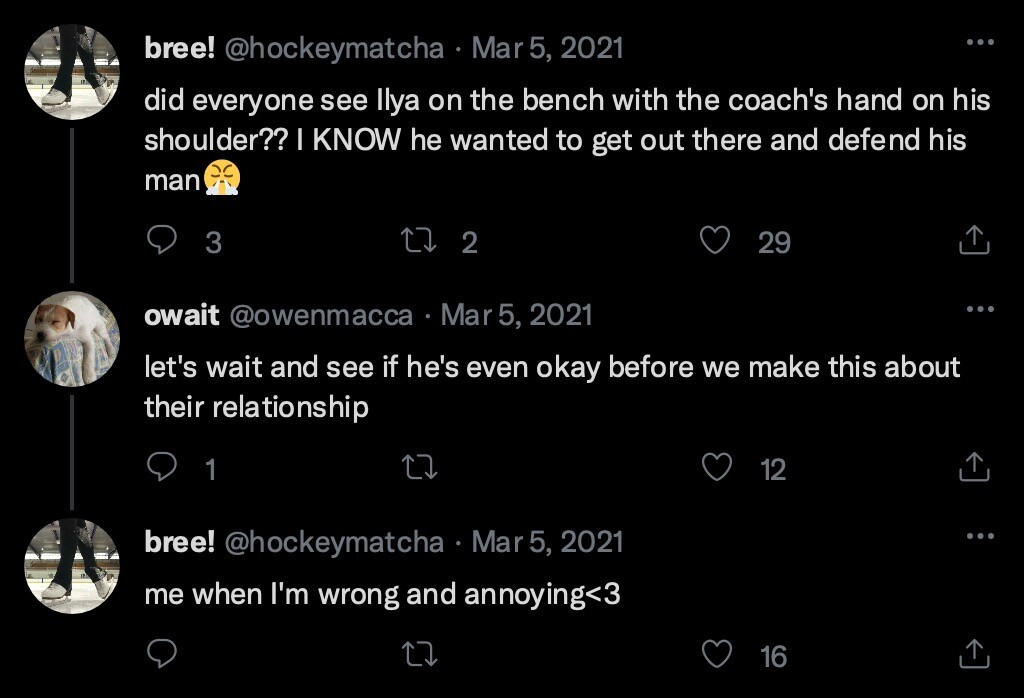Like the tweet with 29 likes
Screen dimensions: 1024x698
click(714, 241)
